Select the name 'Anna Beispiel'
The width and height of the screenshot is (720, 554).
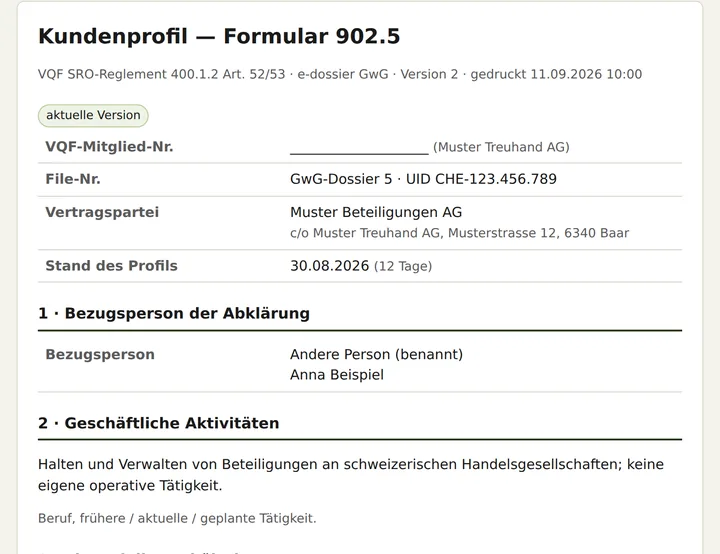(x=337, y=375)
